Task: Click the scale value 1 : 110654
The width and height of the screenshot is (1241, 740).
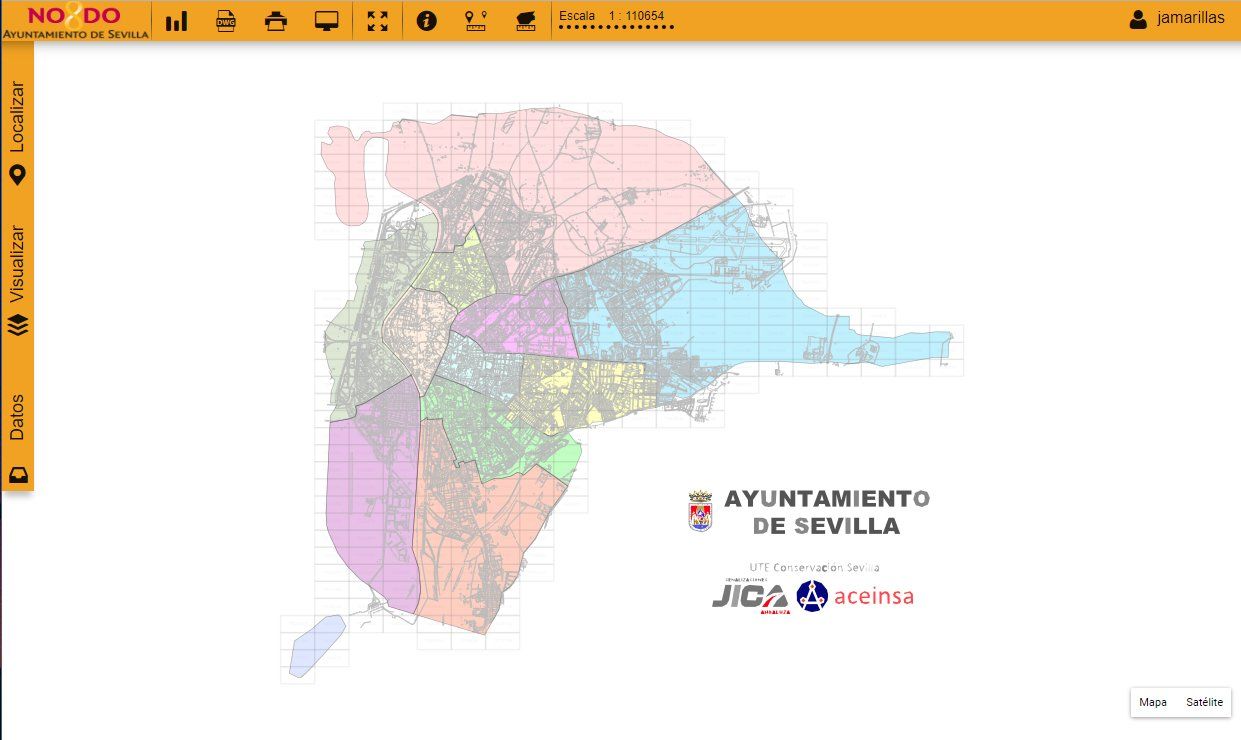Action: [636, 16]
